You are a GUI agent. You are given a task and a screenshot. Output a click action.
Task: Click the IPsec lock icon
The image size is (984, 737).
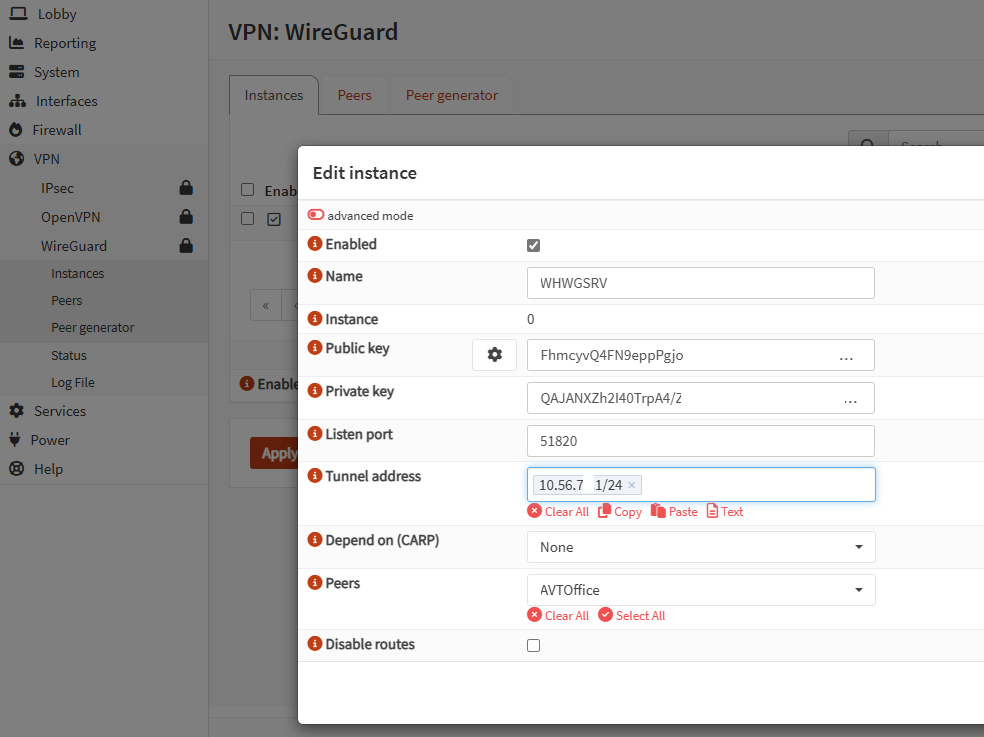(186, 188)
